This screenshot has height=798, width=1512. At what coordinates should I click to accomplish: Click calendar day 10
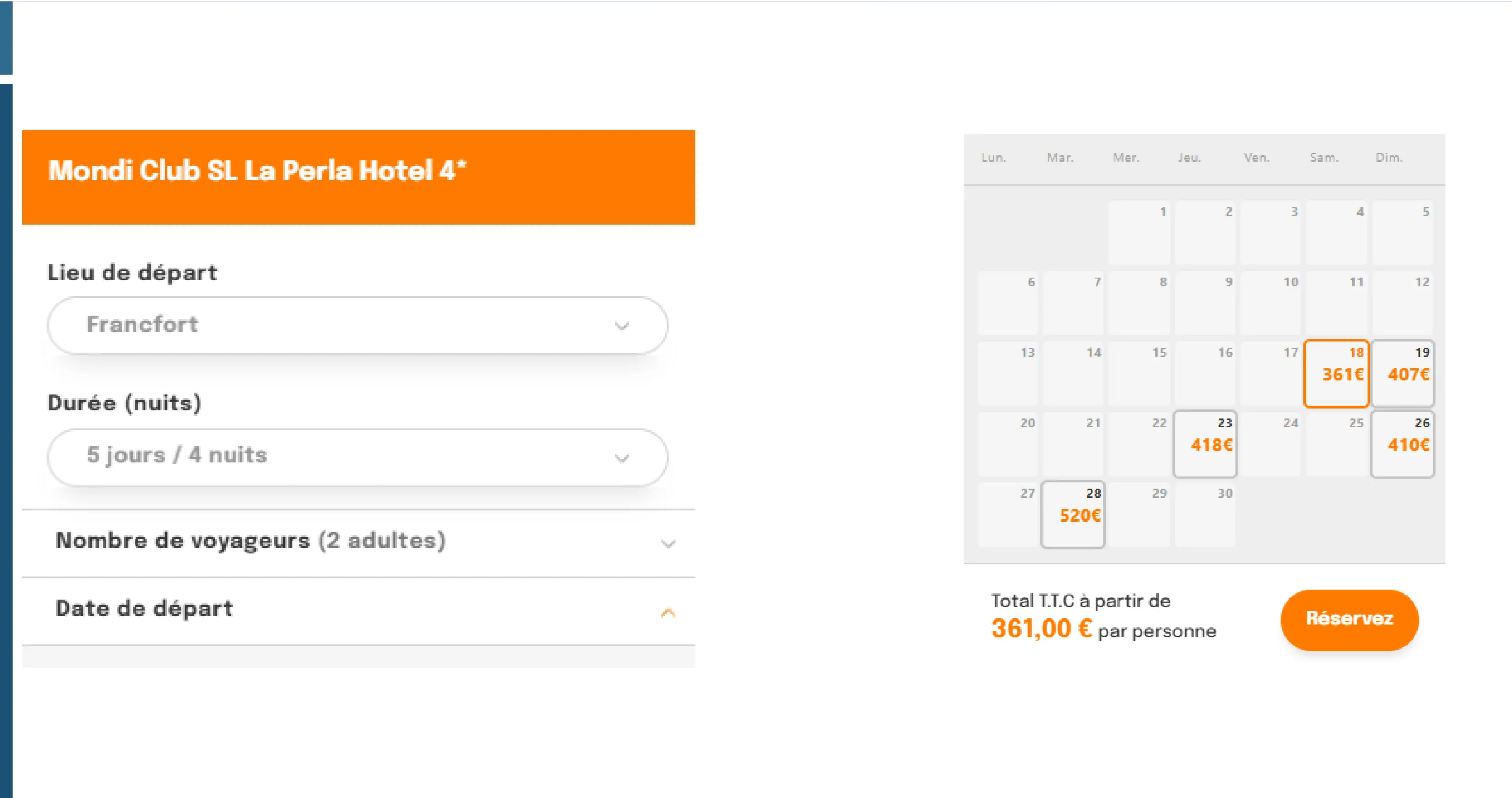1270,303
